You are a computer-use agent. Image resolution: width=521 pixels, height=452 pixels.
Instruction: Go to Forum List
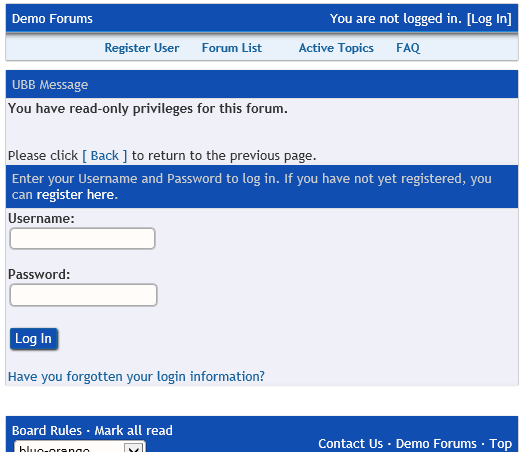(x=232, y=48)
